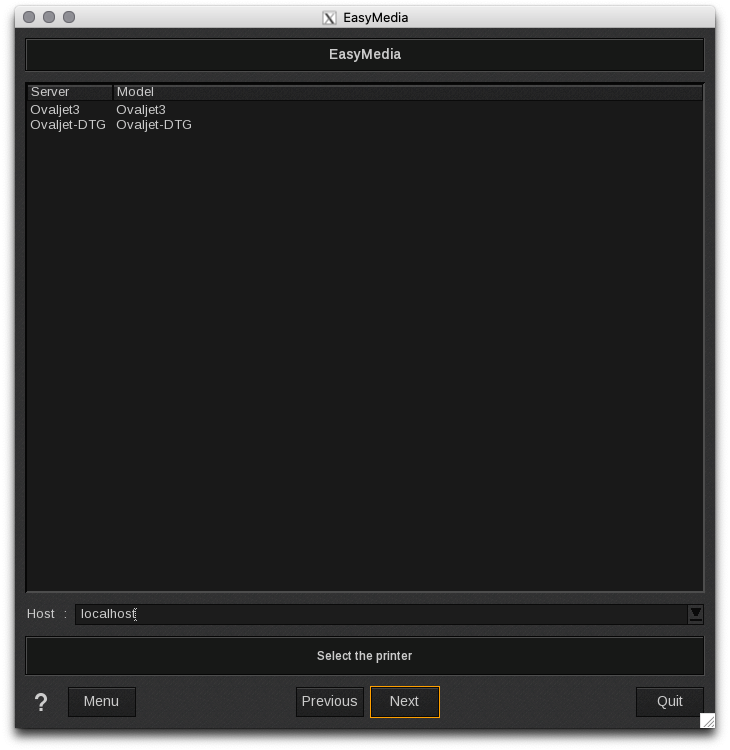Maximize the window using the title bar button
Viewport: 730px width, 750px height.
69,17
